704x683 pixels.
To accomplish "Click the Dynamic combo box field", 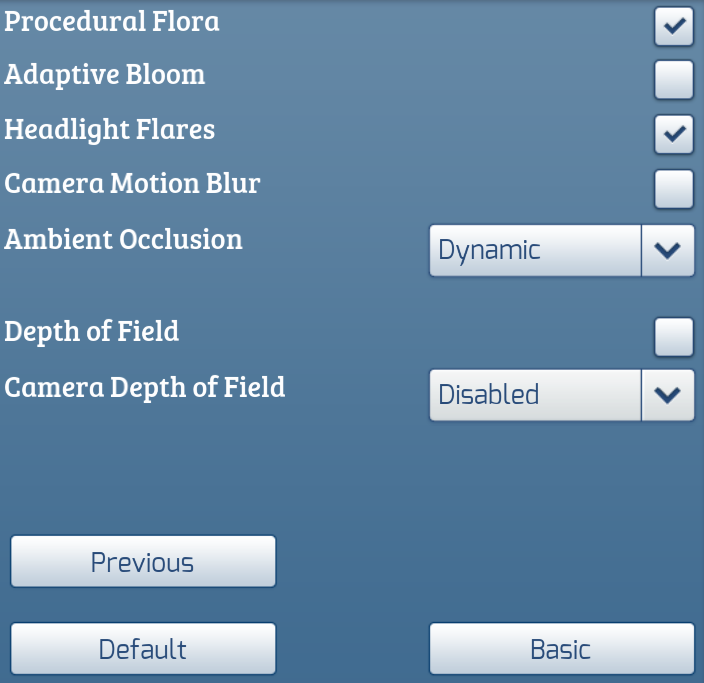I will click(535, 250).
